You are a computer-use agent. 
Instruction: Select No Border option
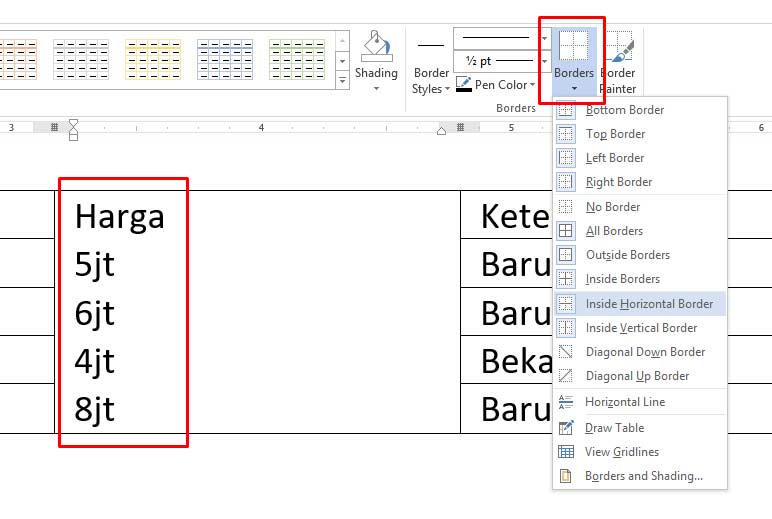click(640, 207)
